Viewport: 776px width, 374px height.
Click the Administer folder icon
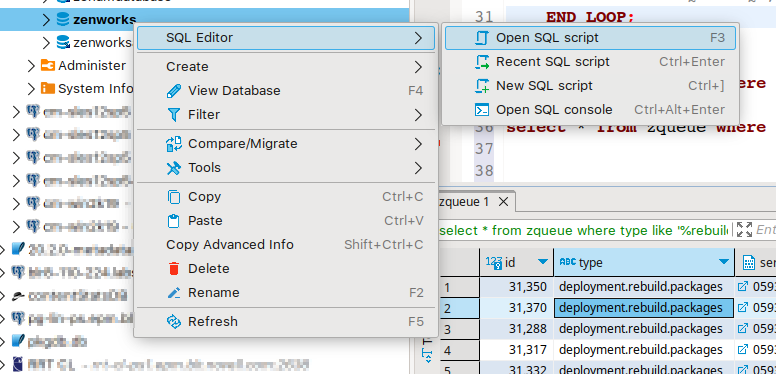pyautogui.click(x=48, y=65)
